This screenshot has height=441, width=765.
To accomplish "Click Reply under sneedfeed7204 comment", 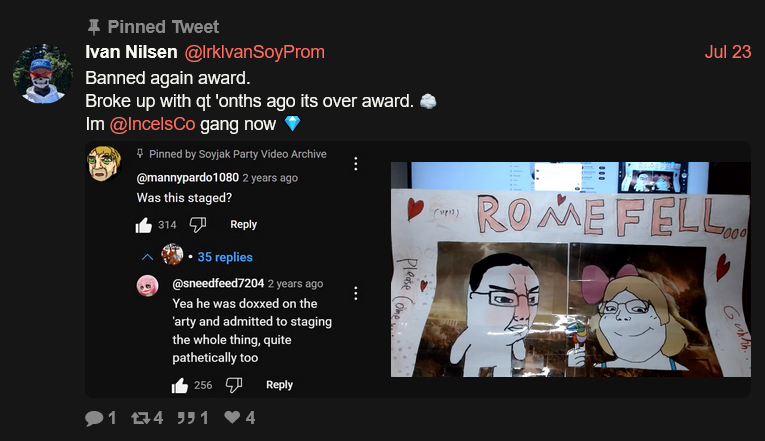I will pos(279,385).
